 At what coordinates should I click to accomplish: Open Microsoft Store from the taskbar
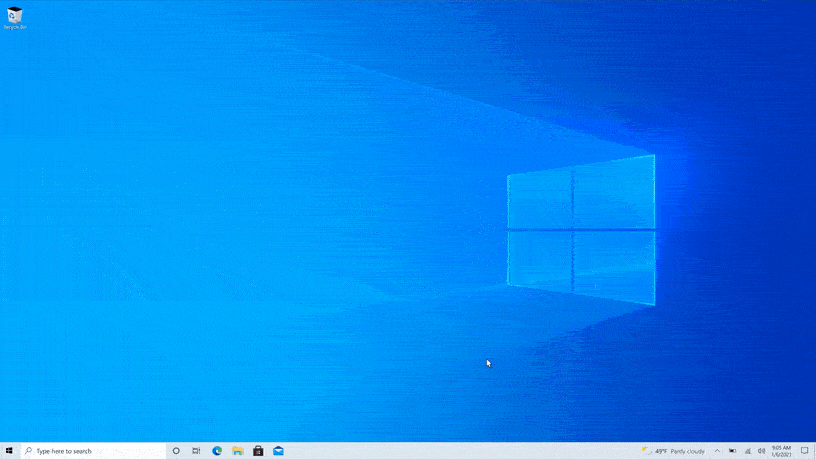[258, 451]
